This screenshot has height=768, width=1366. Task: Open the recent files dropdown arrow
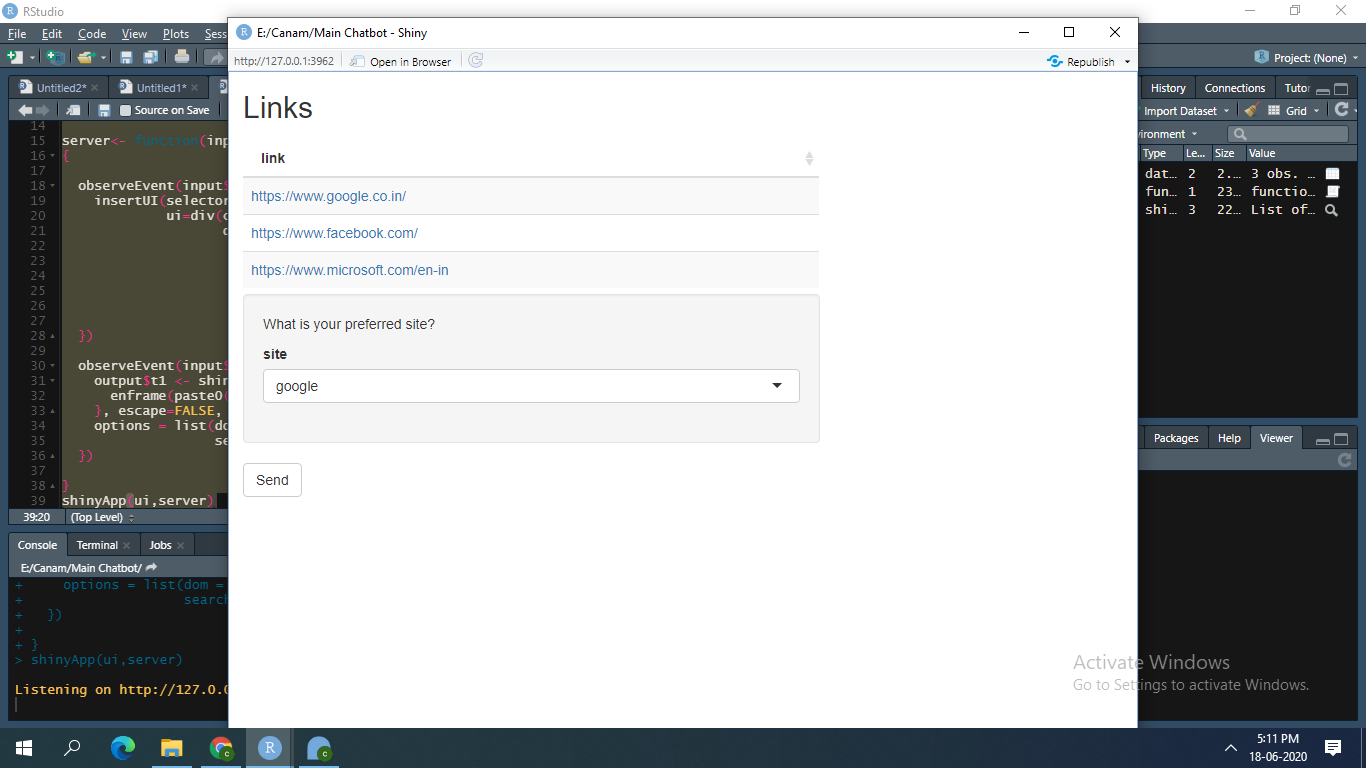pos(102,58)
